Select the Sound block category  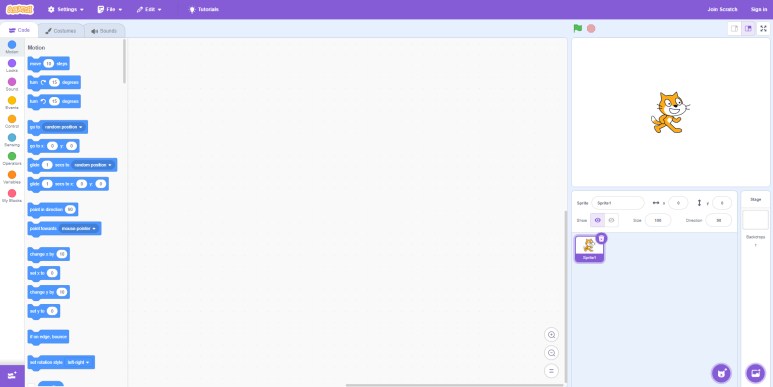point(12,84)
